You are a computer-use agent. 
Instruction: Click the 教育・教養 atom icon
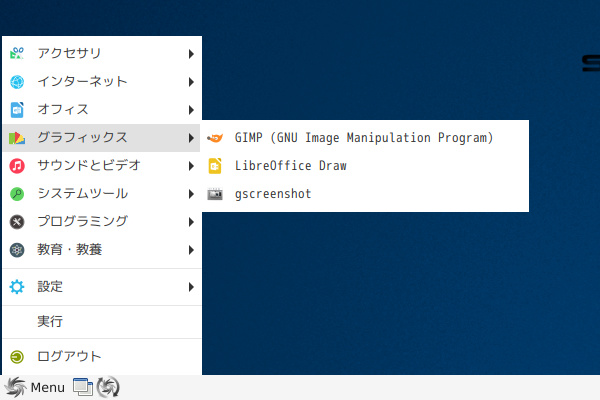(17, 250)
